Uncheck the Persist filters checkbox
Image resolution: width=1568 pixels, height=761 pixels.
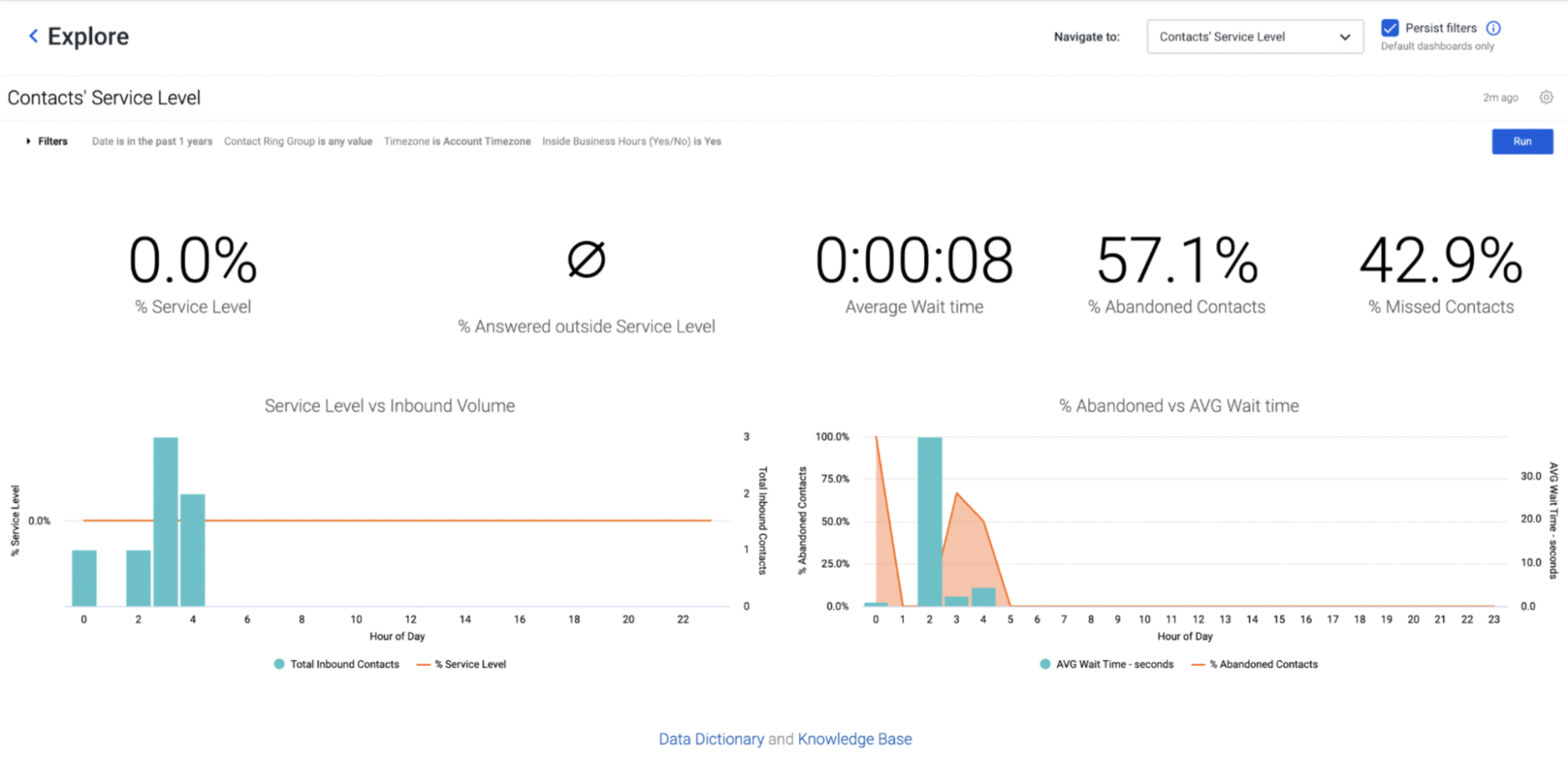tap(1390, 28)
